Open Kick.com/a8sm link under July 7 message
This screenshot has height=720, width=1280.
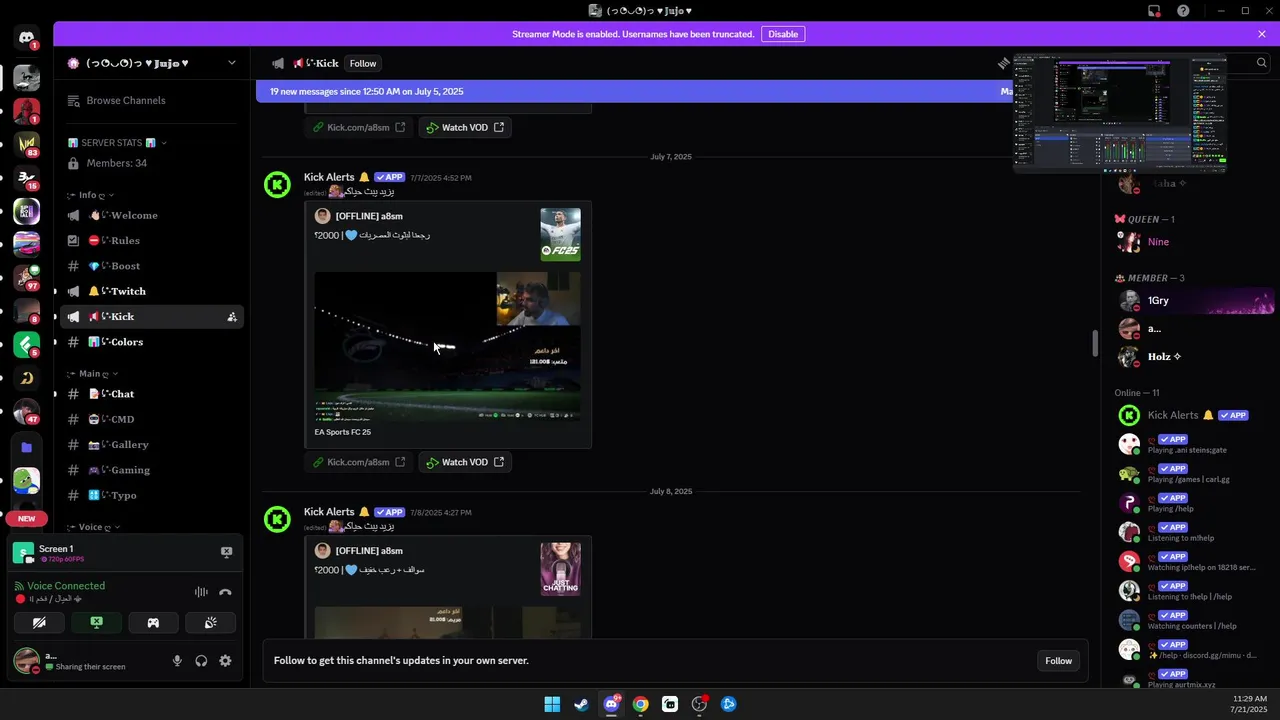[358, 462]
